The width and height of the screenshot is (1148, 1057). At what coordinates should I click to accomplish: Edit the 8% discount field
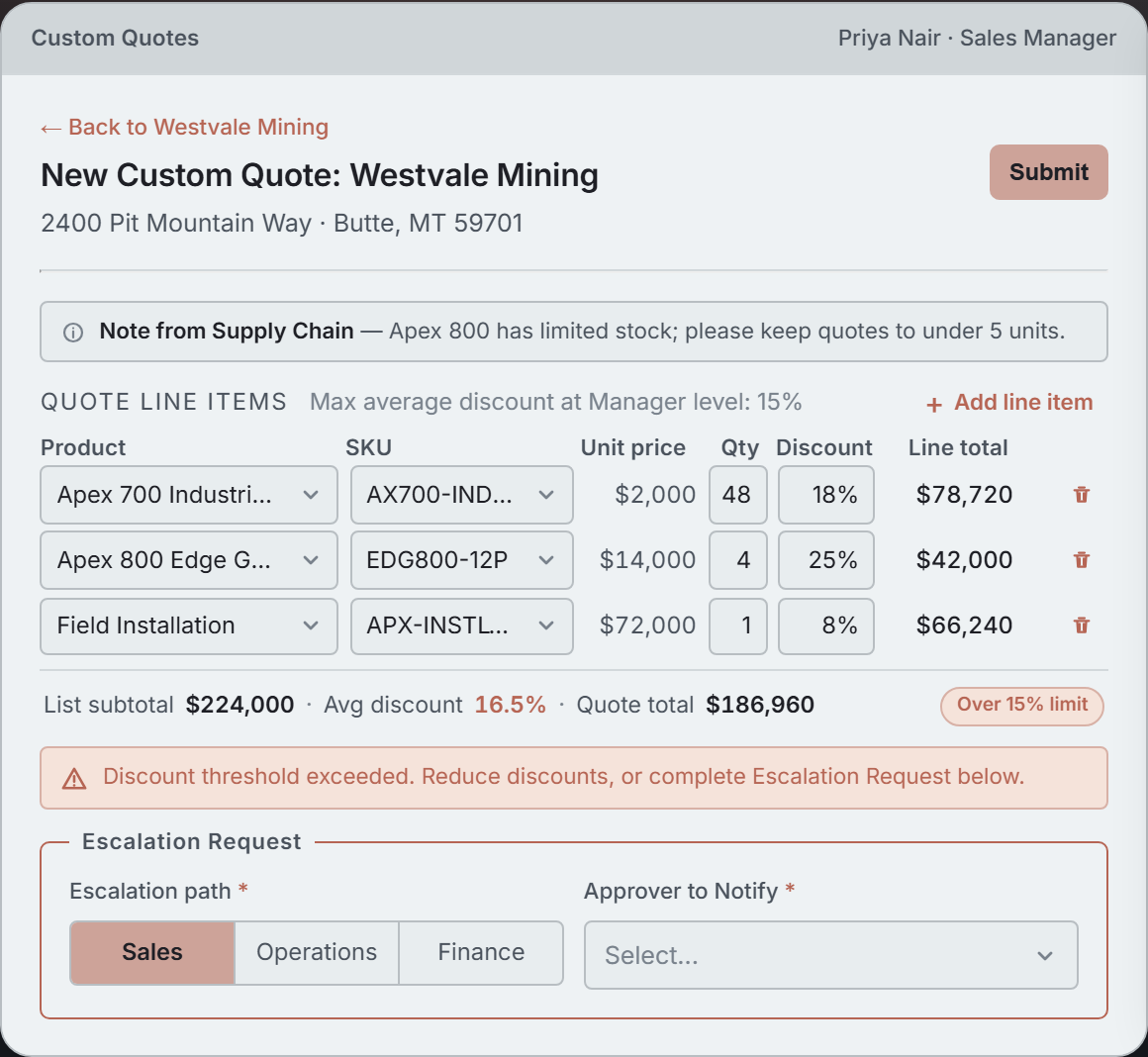[x=825, y=625]
